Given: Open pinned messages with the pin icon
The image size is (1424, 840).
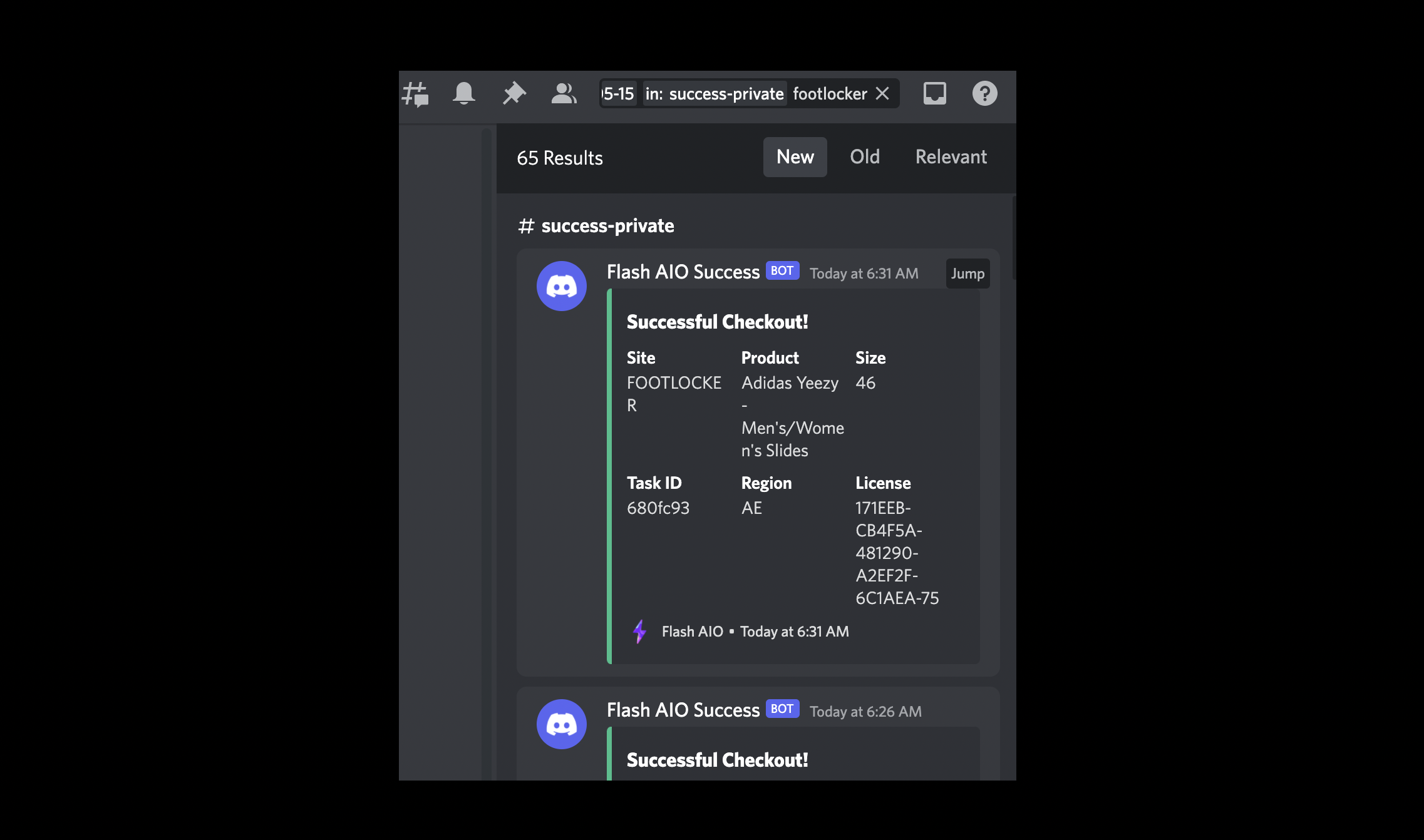Looking at the screenshot, I should (x=513, y=94).
